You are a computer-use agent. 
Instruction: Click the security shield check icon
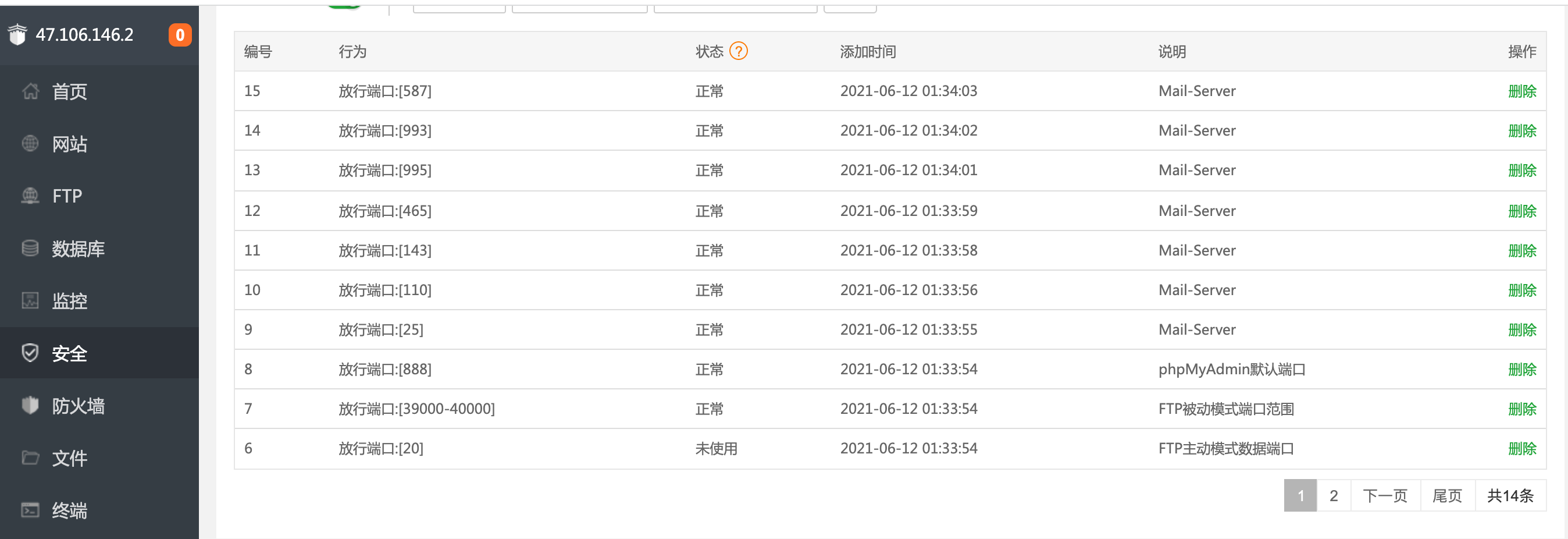[30, 353]
